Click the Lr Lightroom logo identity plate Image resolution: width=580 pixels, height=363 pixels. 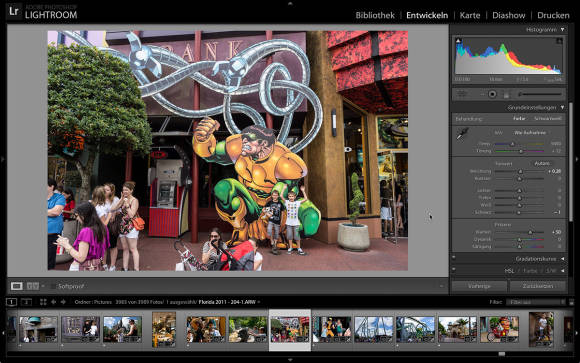point(42,11)
